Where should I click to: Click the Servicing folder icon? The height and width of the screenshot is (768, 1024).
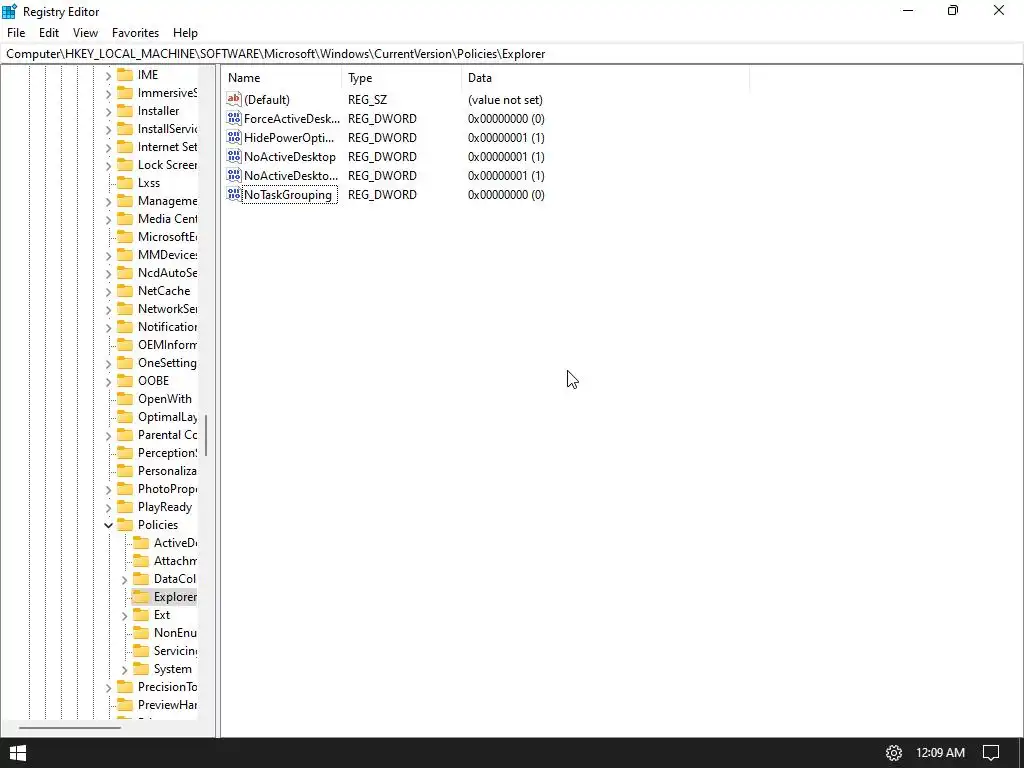pyautogui.click(x=141, y=650)
